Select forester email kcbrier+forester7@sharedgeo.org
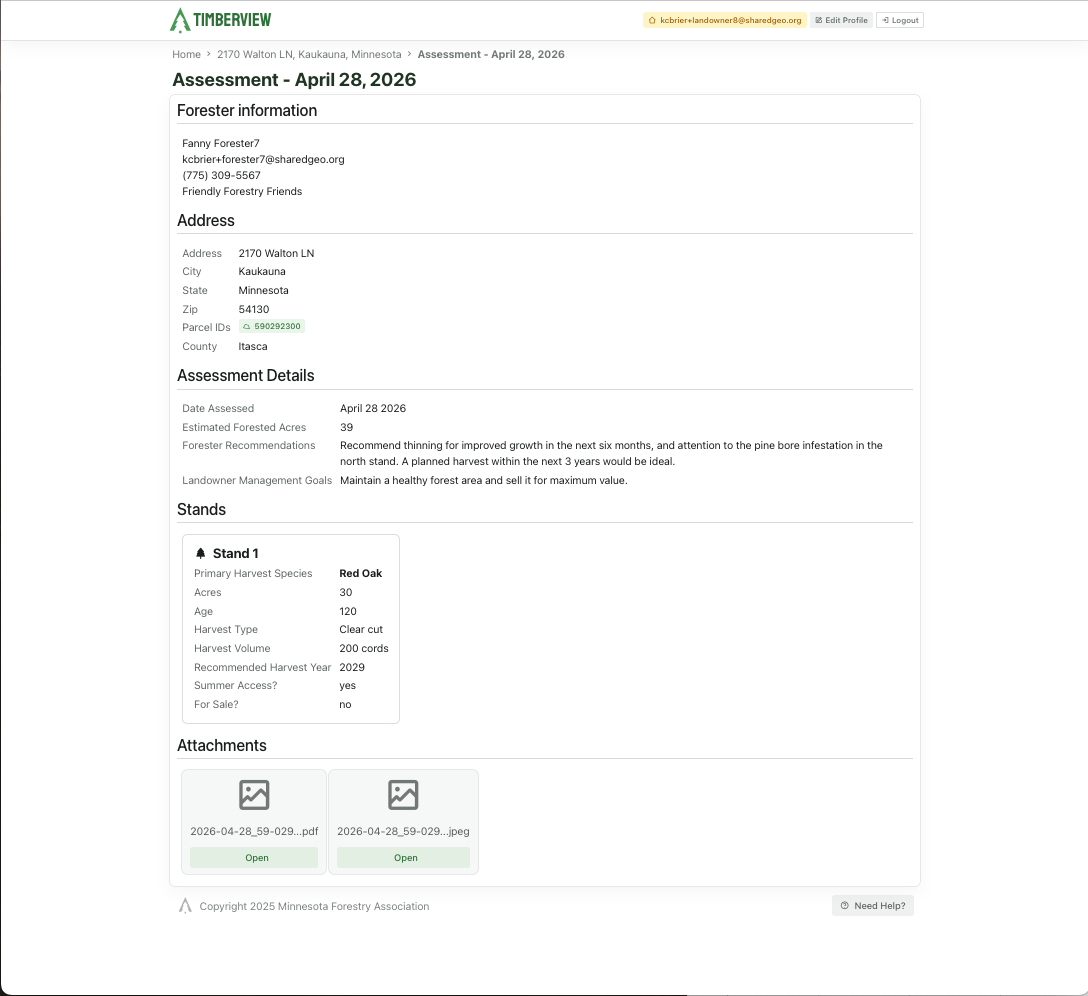 pyautogui.click(x=263, y=159)
